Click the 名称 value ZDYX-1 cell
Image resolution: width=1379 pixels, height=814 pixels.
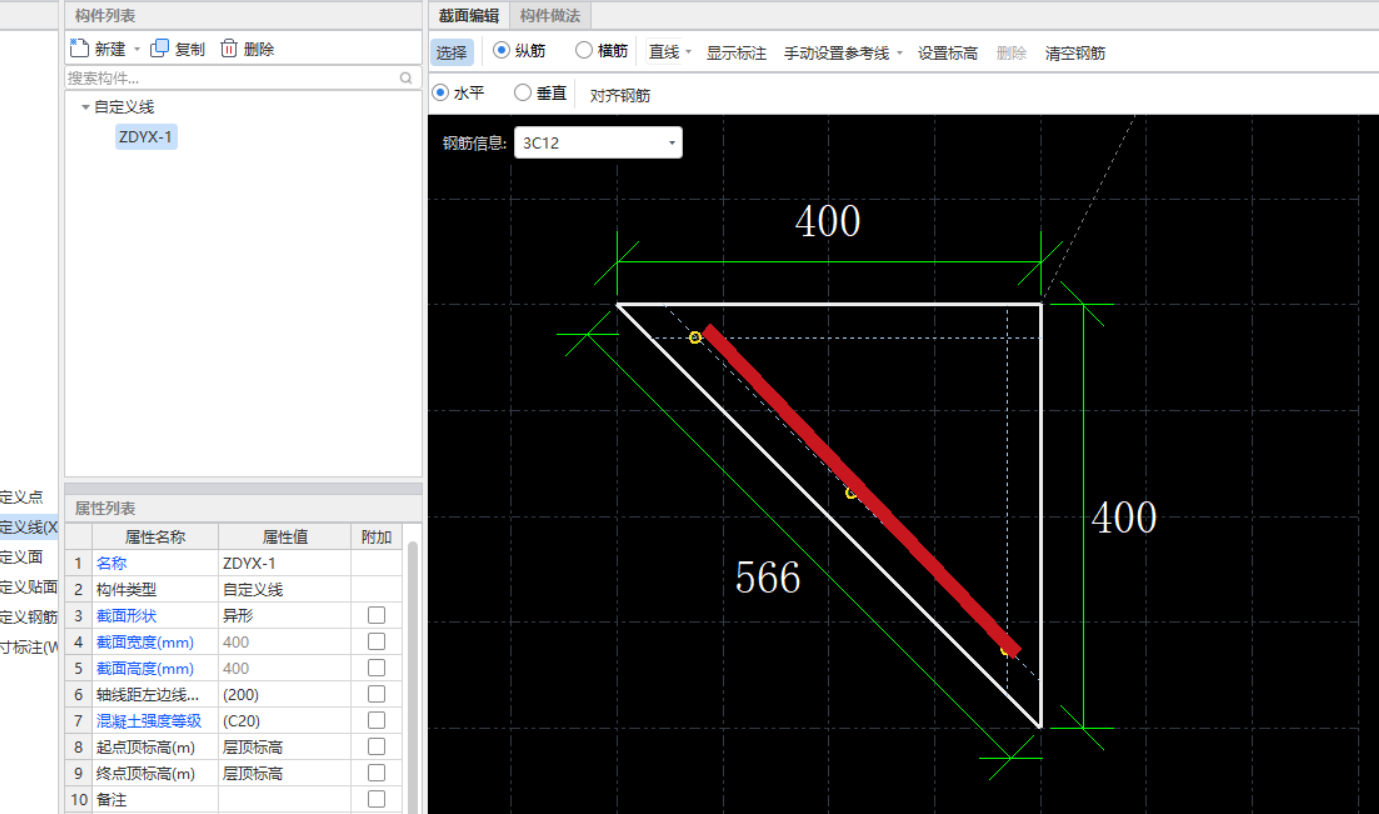(284, 563)
